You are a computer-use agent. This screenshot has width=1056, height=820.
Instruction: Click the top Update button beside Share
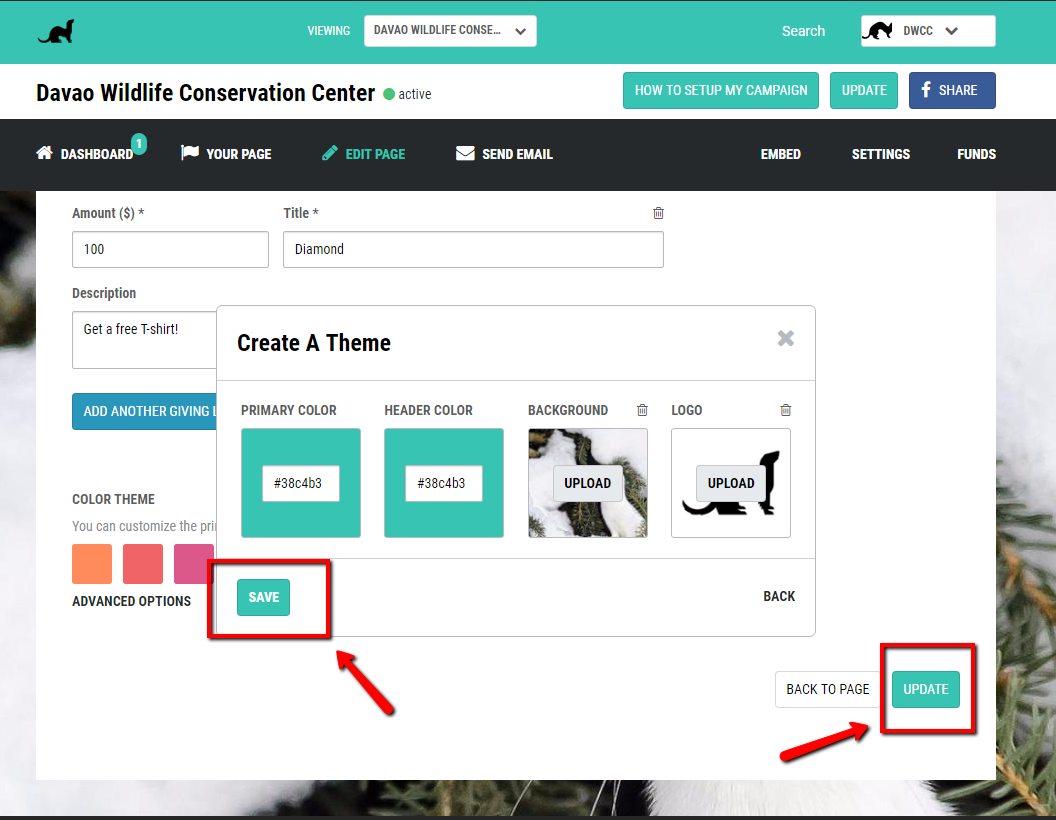pos(863,90)
